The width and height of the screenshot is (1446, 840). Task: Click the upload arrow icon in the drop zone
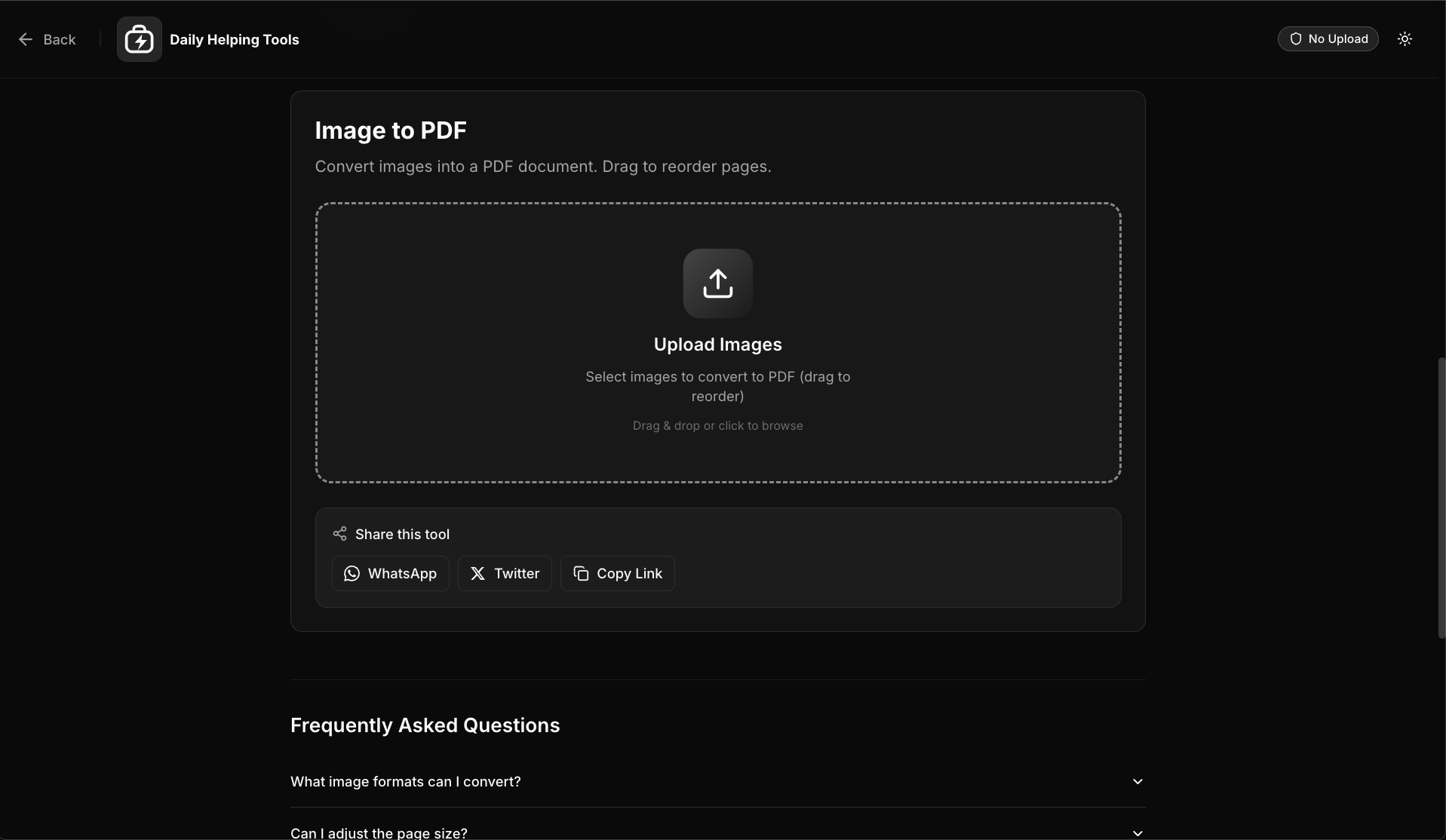(717, 283)
